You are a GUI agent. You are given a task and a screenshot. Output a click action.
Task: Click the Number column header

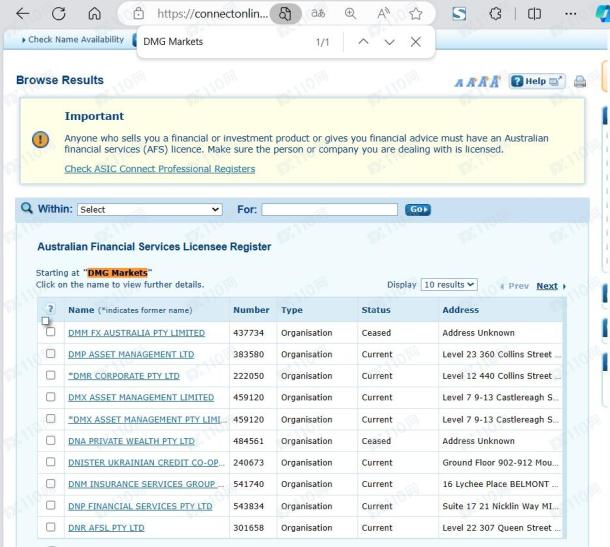pos(251,310)
